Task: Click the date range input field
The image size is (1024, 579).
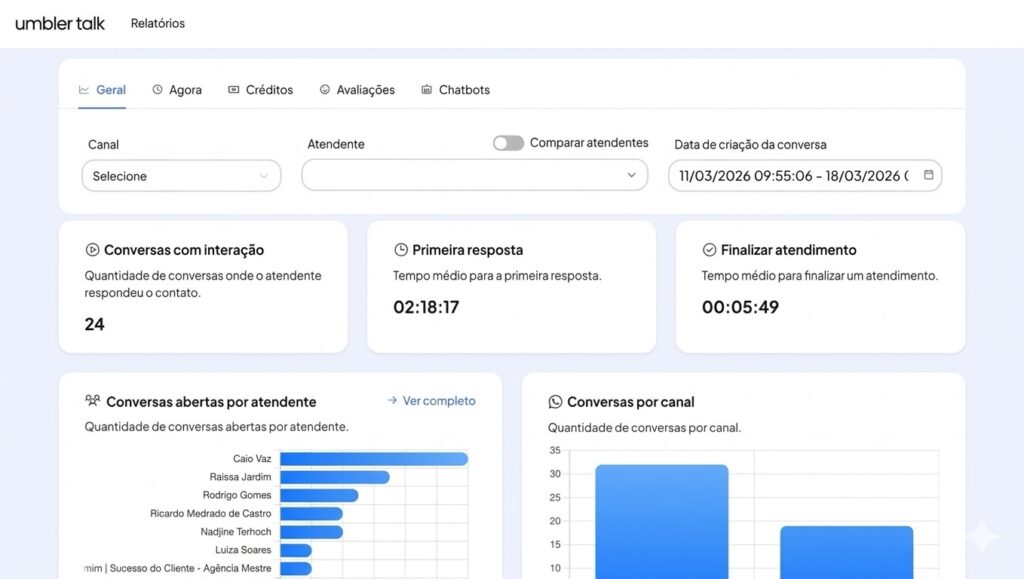Action: pos(805,176)
